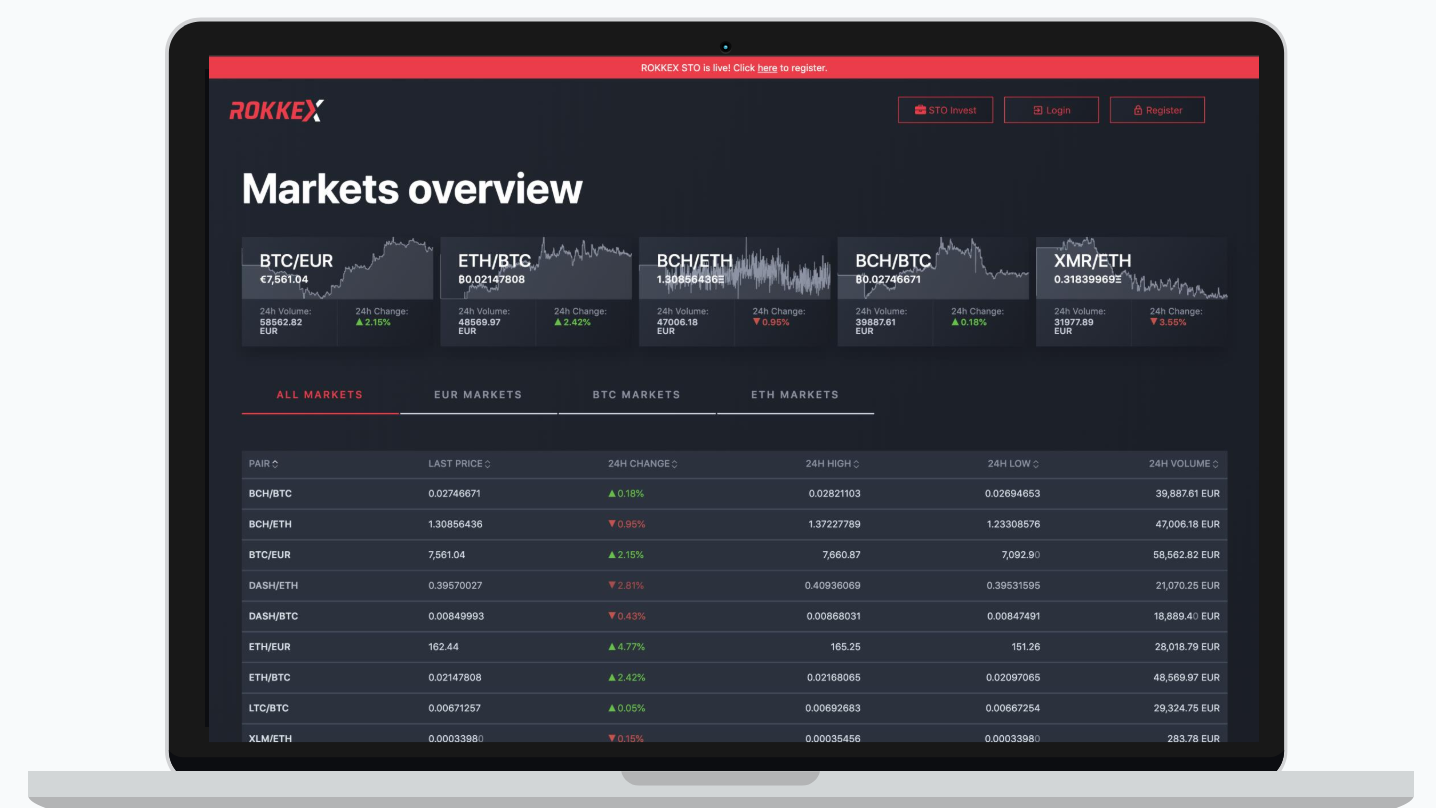Click the 24H low value 1.23308576
The height and width of the screenshot is (808, 1436).
coord(1013,524)
